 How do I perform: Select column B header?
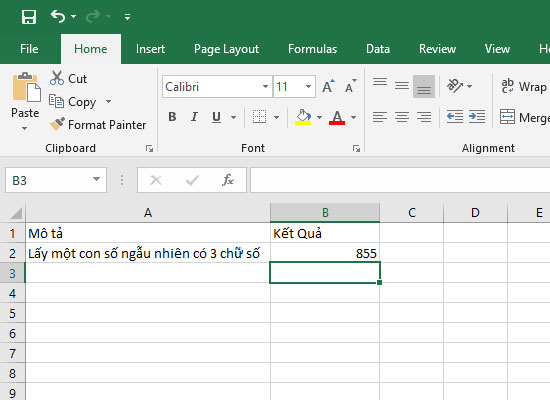[x=325, y=213]
